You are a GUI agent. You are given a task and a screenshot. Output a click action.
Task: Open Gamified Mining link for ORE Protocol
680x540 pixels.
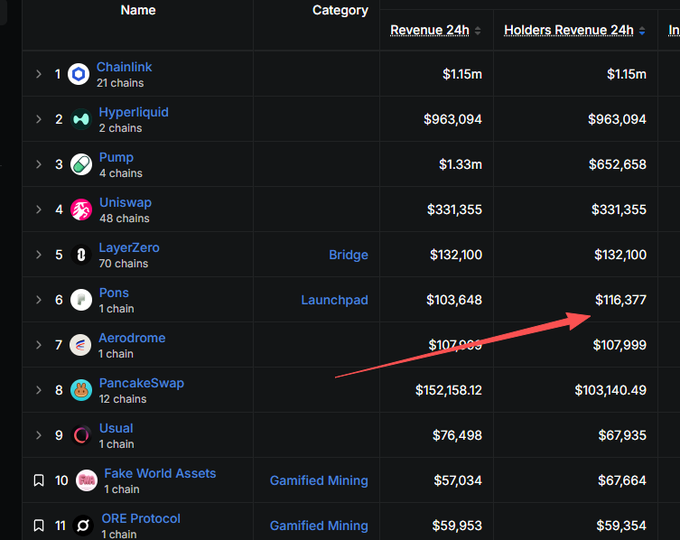[319, 526]
